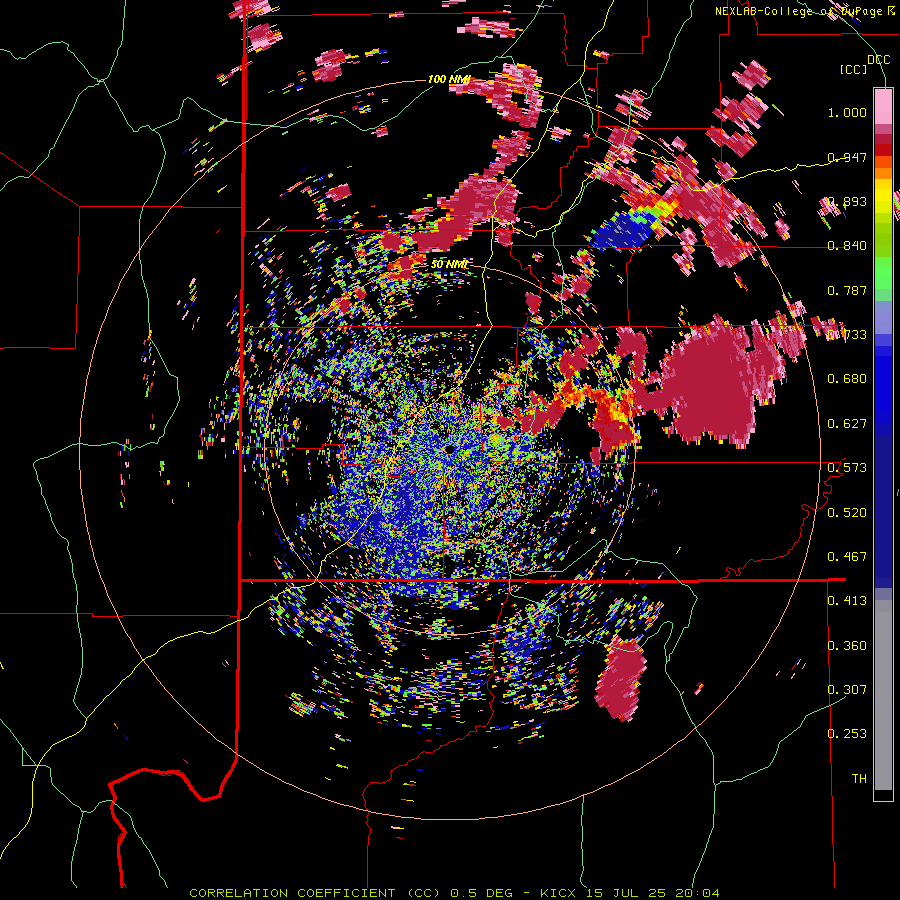Click the pink top segment of color bar

[883, 106]
